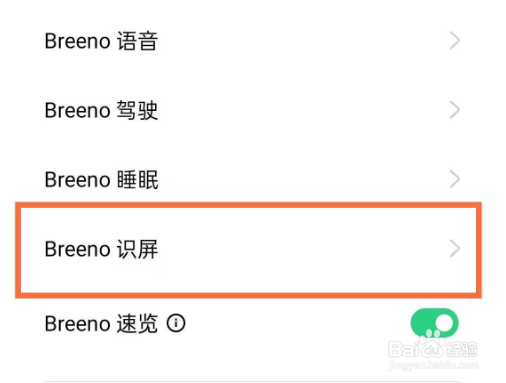506x383 pixels.
Task: Tap the white knob of 速览 switch
Action: click(444, 323)
